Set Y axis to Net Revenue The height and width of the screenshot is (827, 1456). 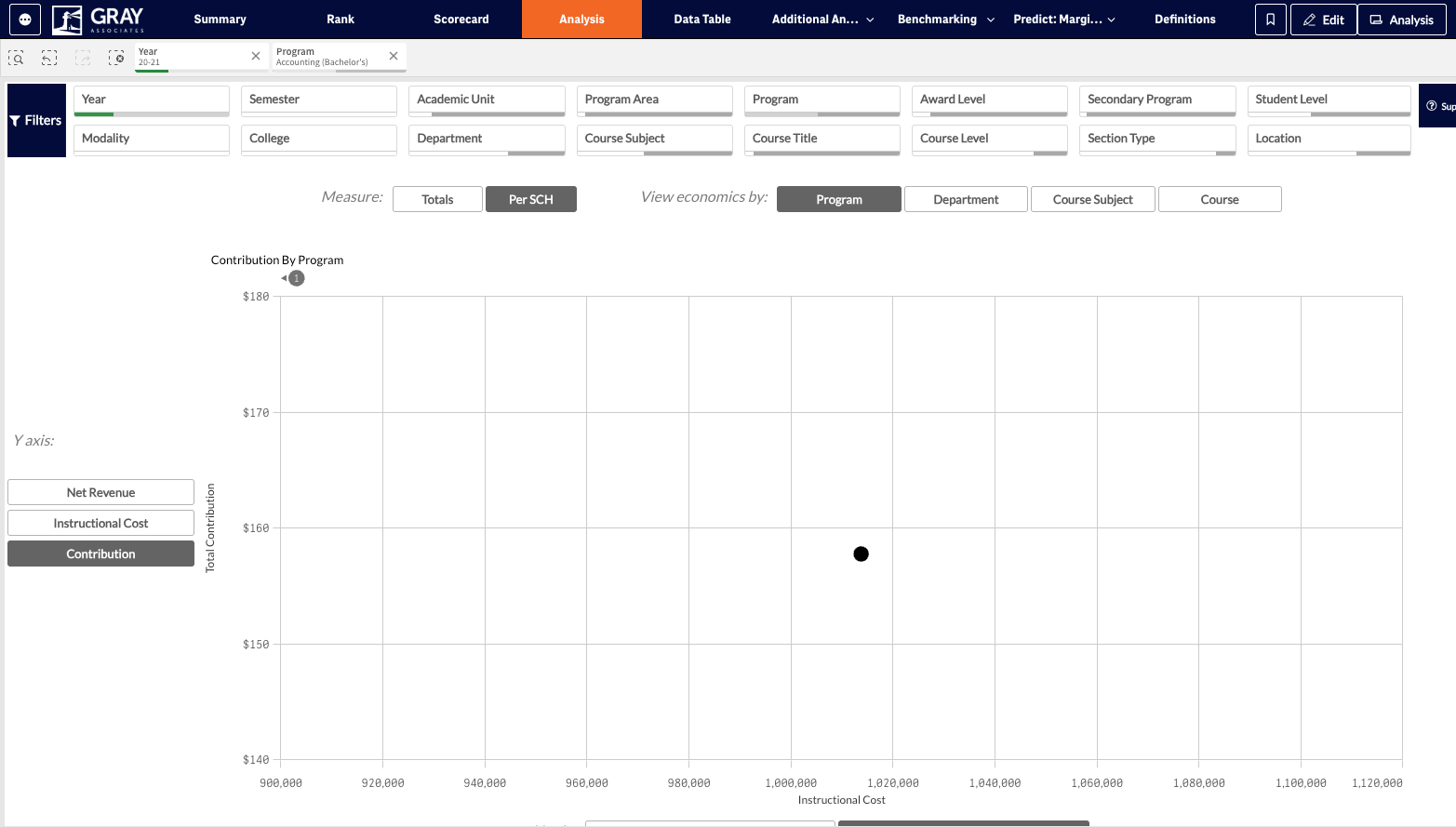tap(100, 492)
